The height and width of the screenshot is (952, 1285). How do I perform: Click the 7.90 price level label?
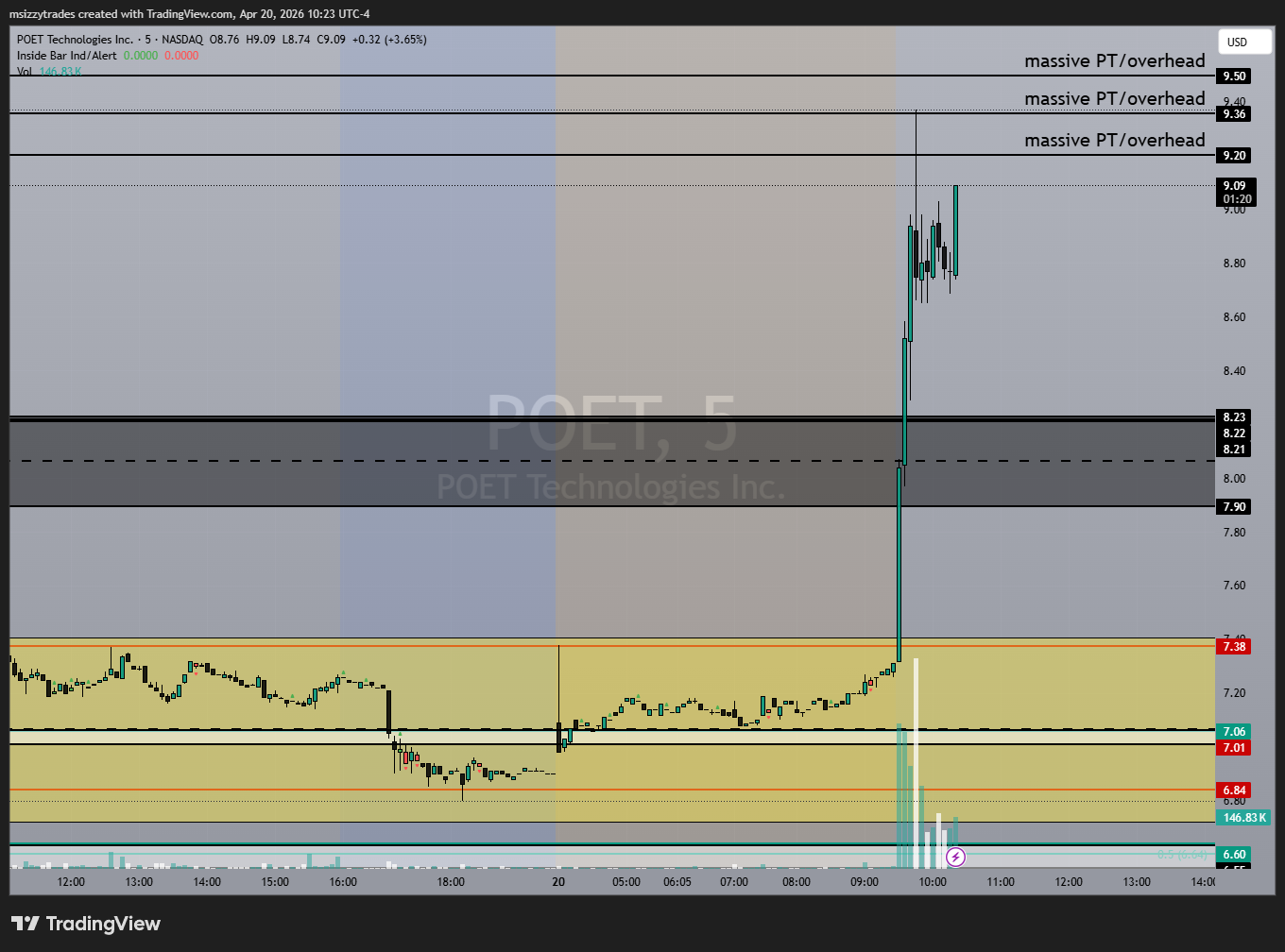click(1235, 506)
